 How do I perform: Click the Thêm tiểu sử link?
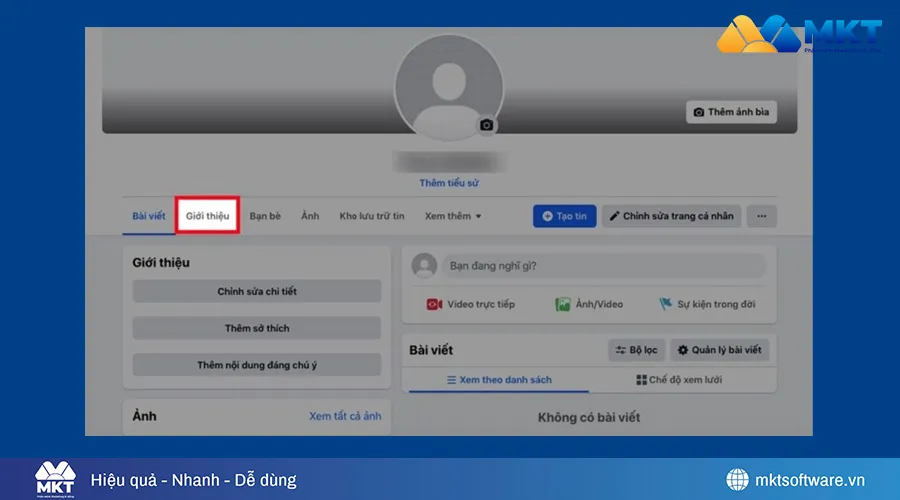(449, 183)
